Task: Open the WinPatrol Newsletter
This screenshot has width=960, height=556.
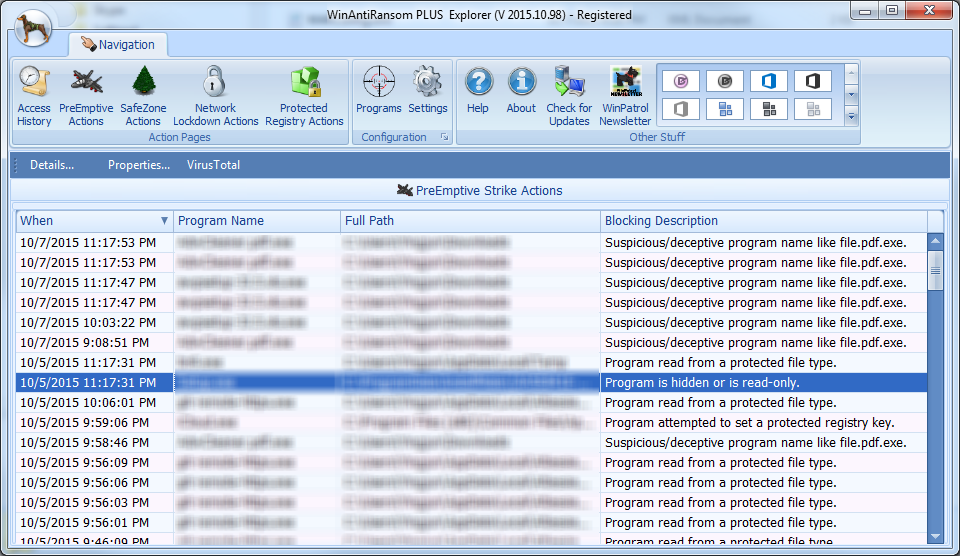Action: pos(625,97)
